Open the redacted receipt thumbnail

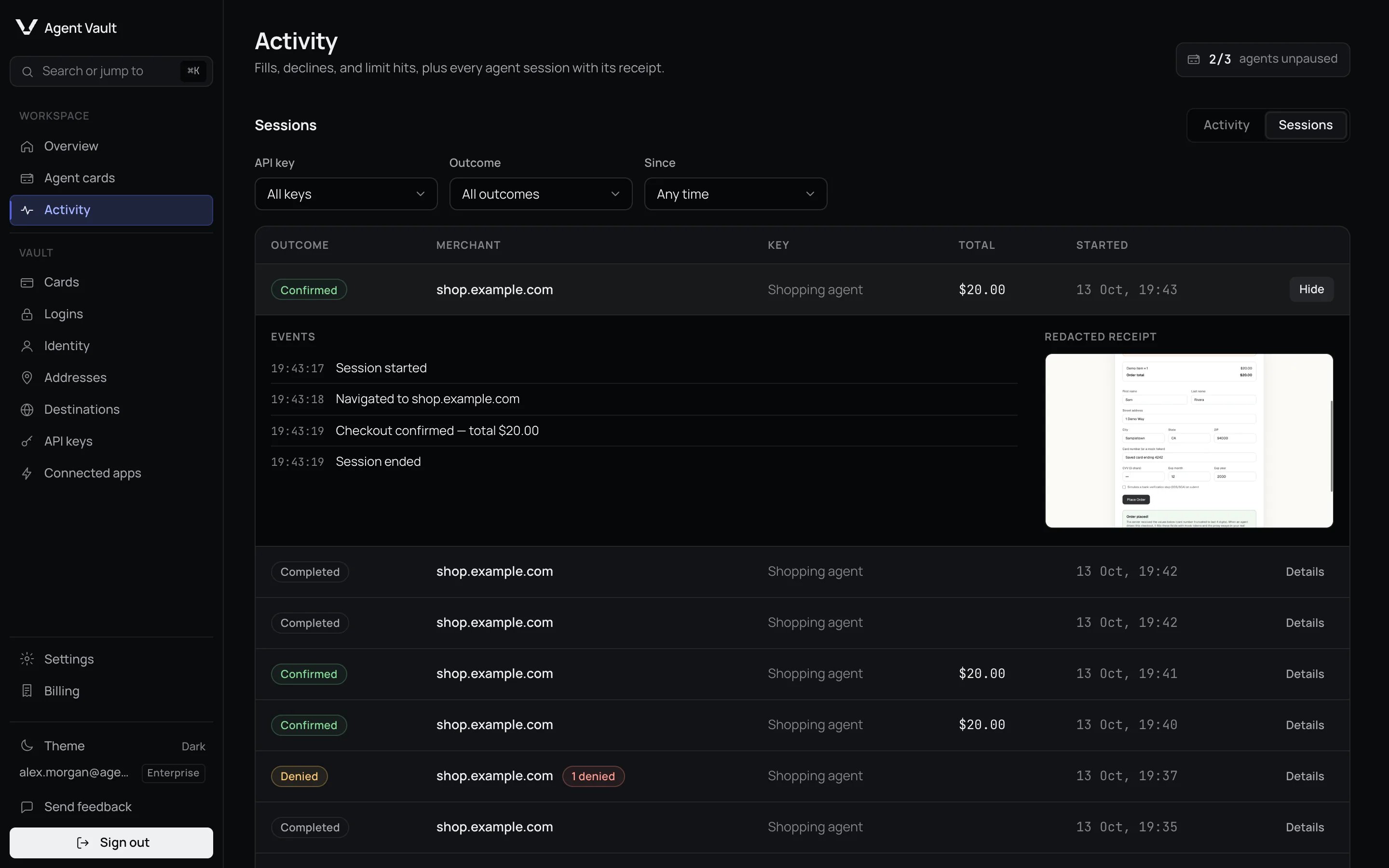pyautogui.click(x=1189, y=441)
